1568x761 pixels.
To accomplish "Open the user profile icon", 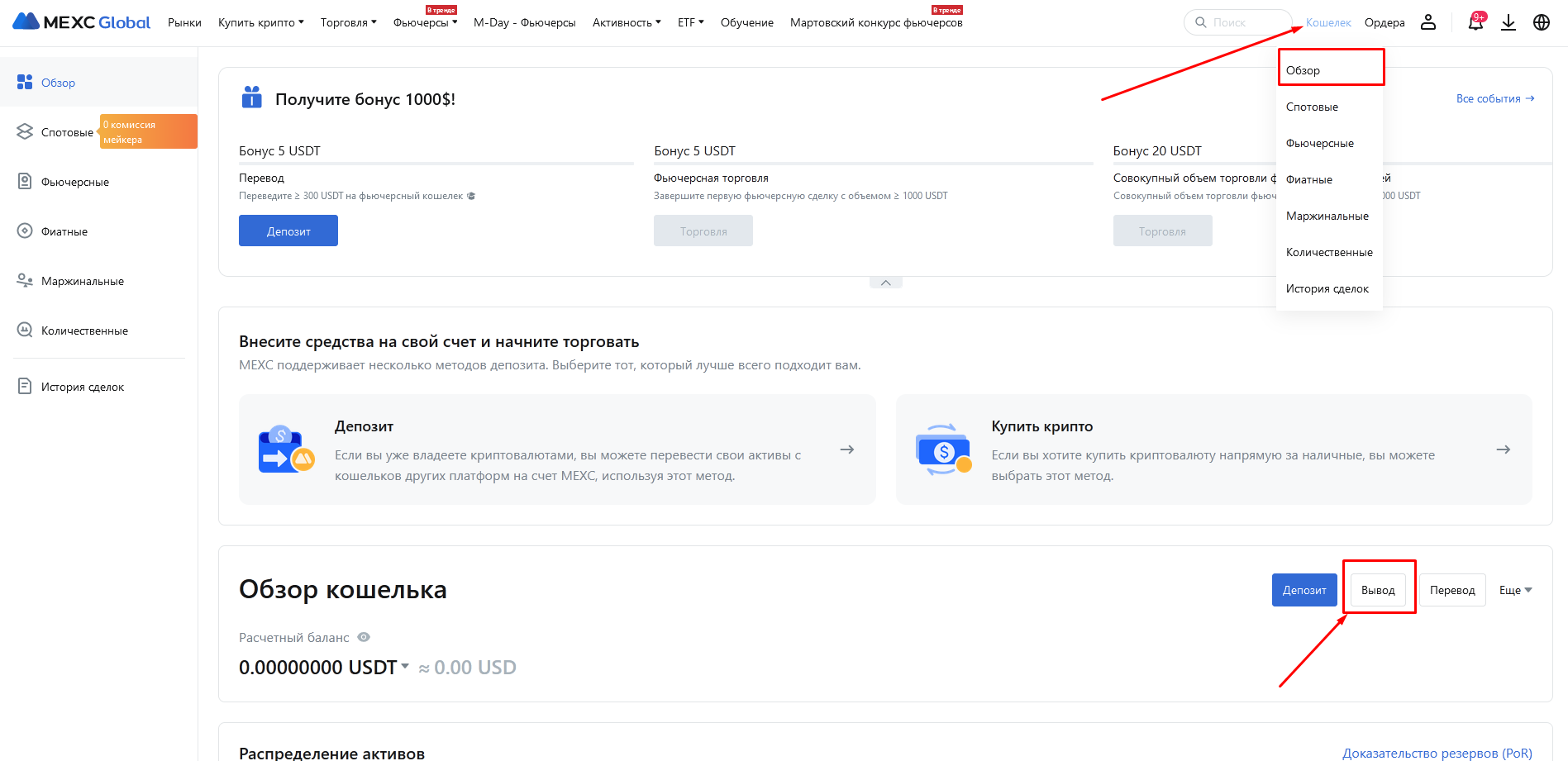I will pos(1428,22).
